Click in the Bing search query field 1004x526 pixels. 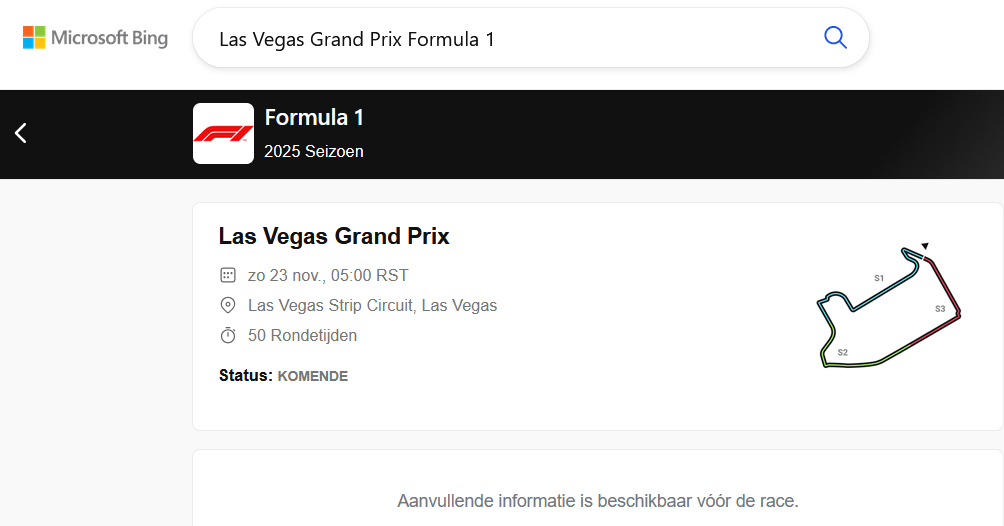click(500, 39)
